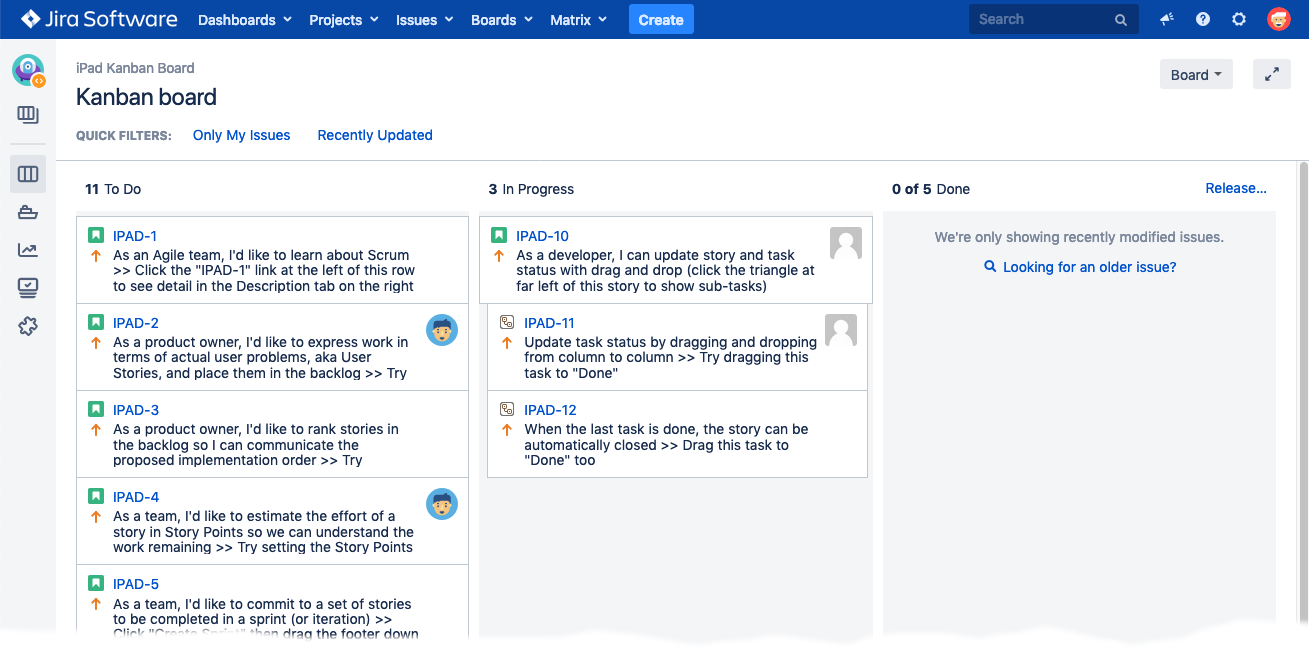Click the blue Create button

click(x=661, y=20)
